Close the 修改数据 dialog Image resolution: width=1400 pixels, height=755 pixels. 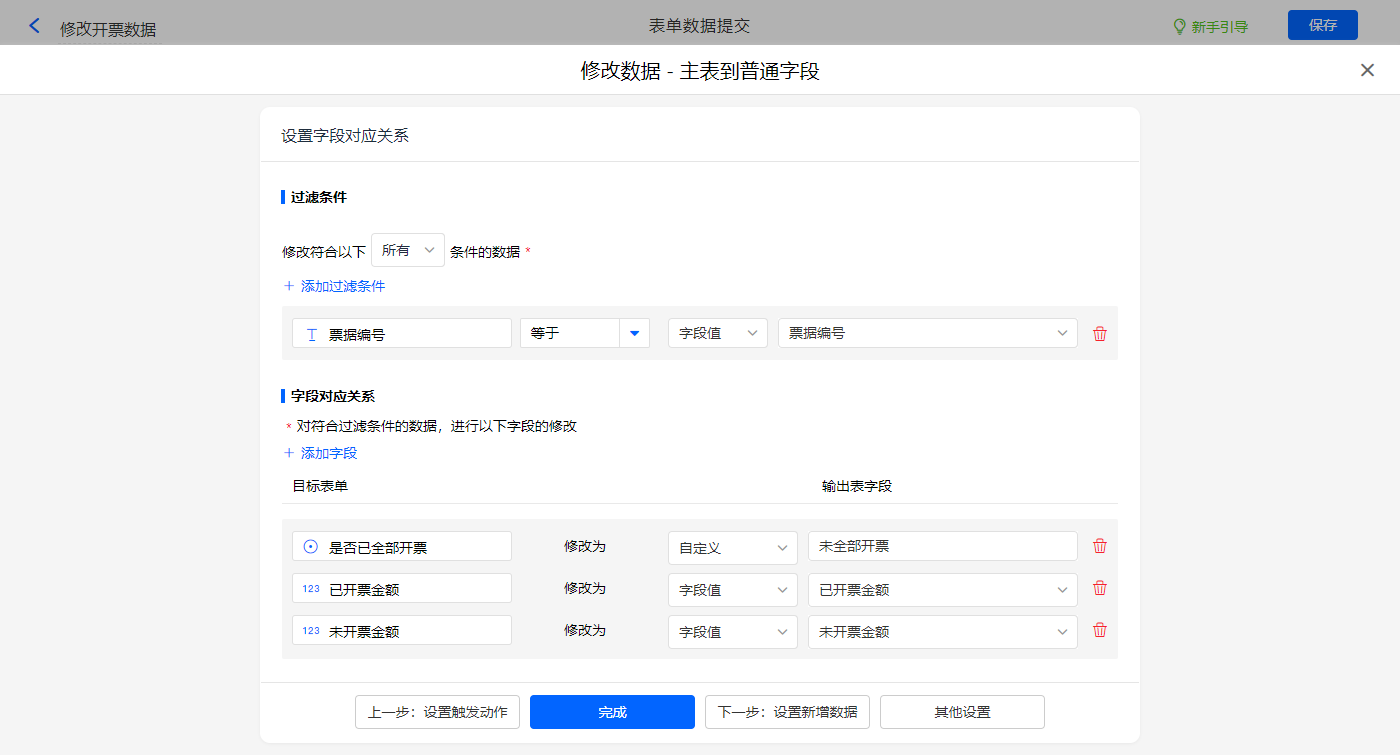[x=1367, y=70]
